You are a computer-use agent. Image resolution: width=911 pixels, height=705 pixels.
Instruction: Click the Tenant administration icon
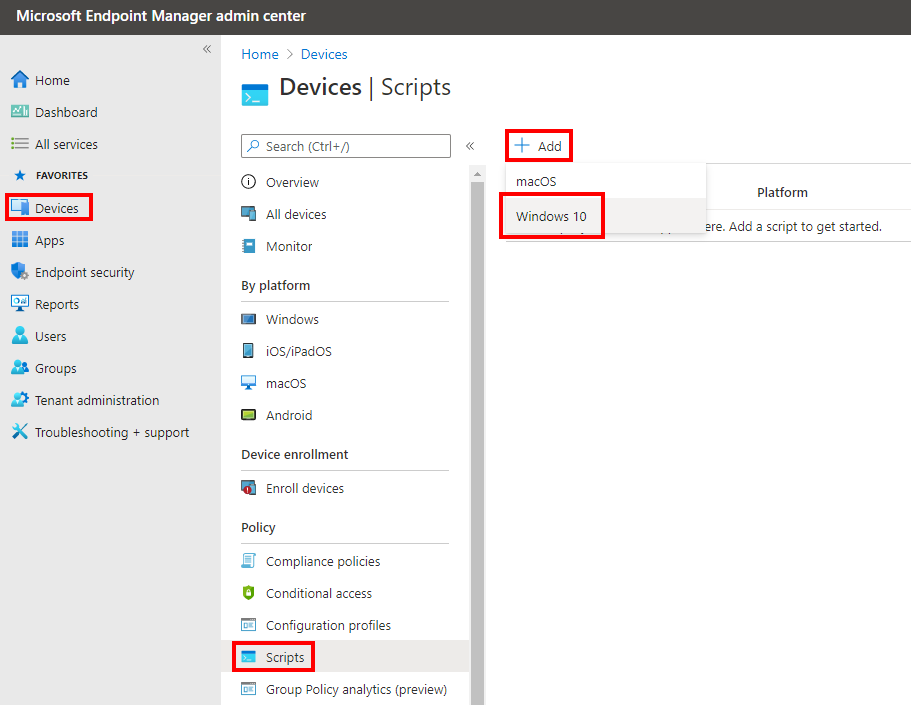[x=20, y=399]
